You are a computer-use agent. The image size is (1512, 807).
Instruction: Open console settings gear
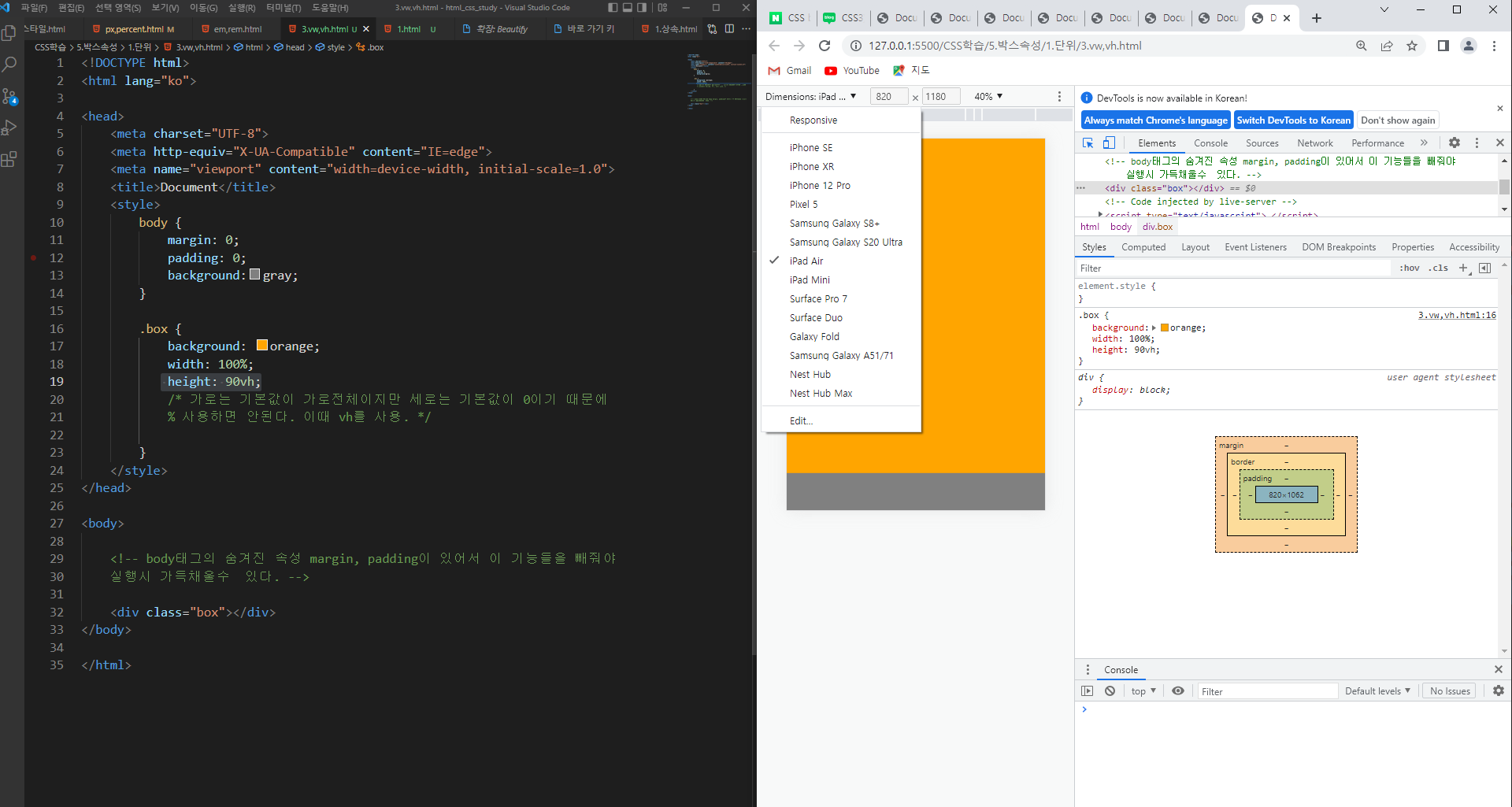coord(1498,690)
